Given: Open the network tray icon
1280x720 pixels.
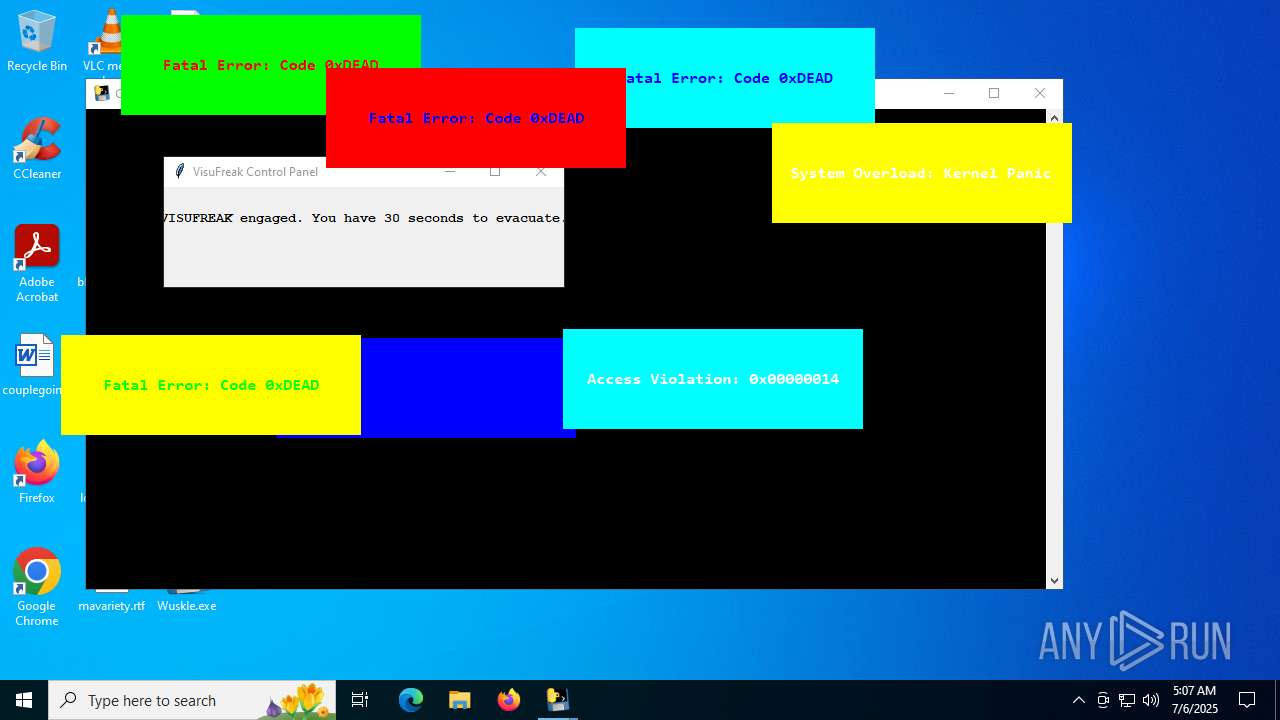Looking at the screenshot, I should click(x=1127, y=700).
